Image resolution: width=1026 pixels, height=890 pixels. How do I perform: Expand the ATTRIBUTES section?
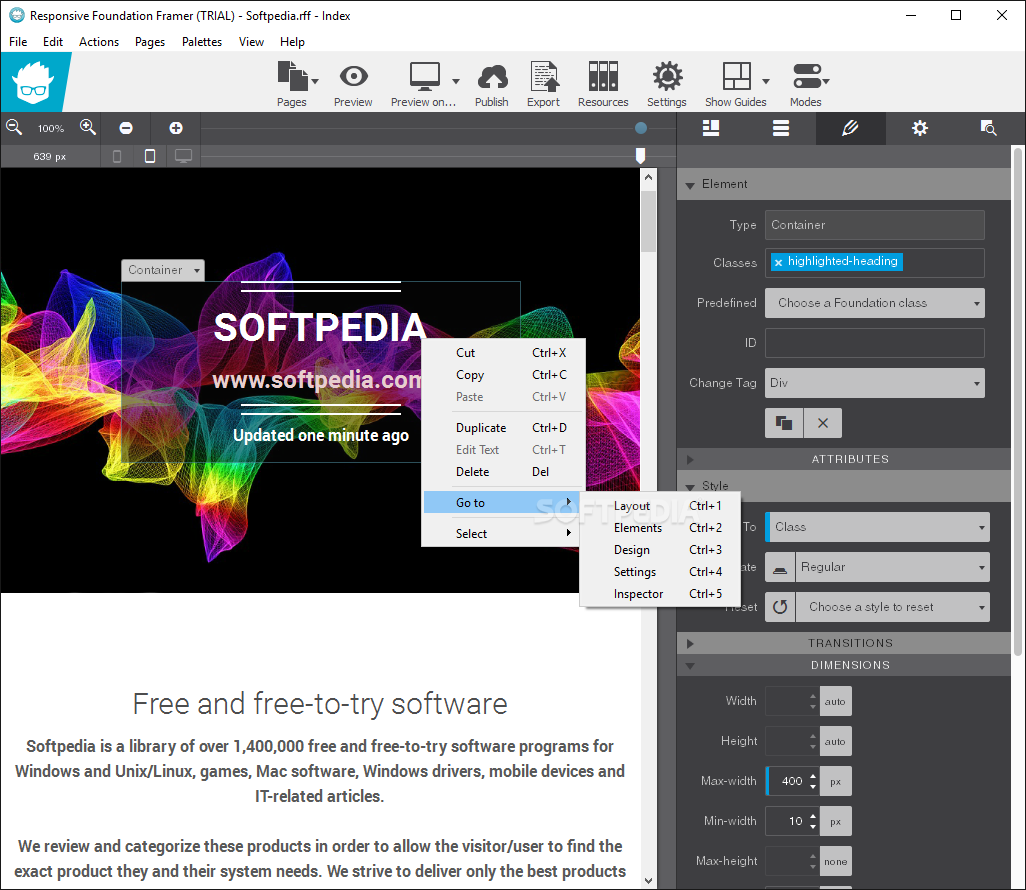[x=690, y=459]
